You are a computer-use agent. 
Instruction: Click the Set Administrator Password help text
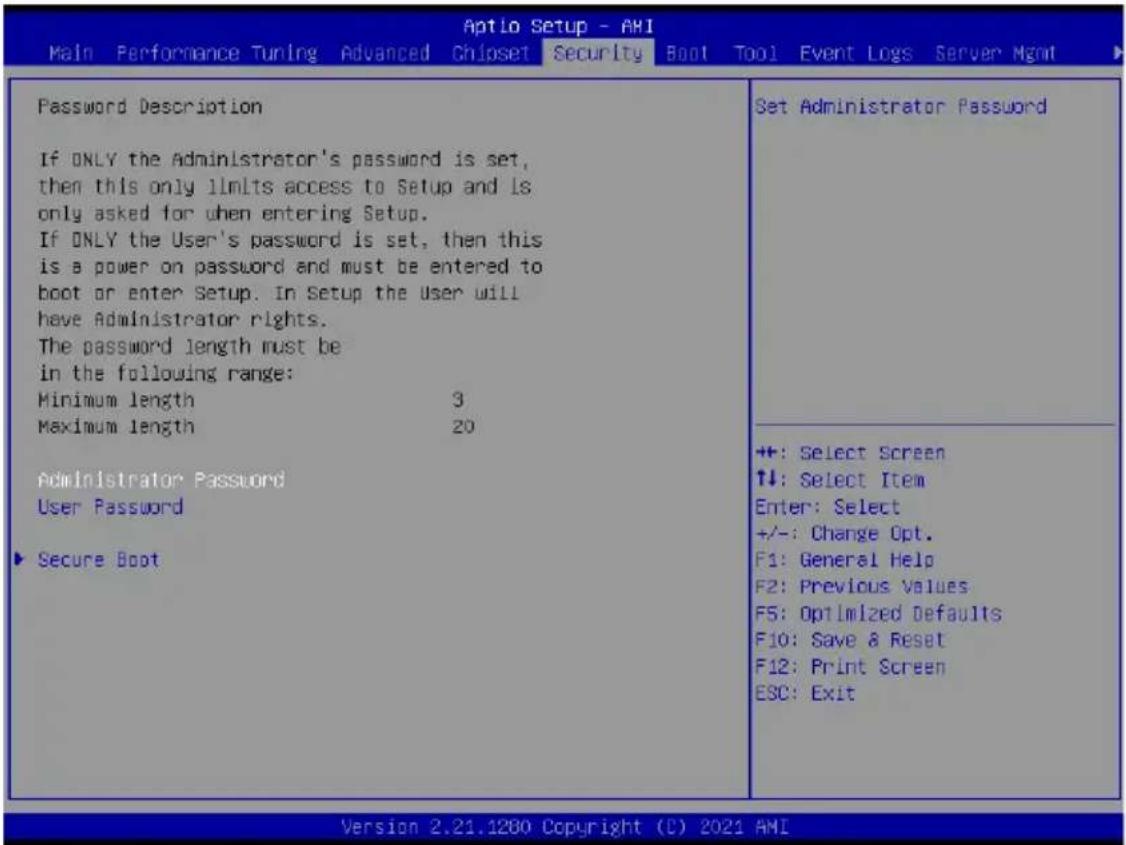tap(901, 107)
